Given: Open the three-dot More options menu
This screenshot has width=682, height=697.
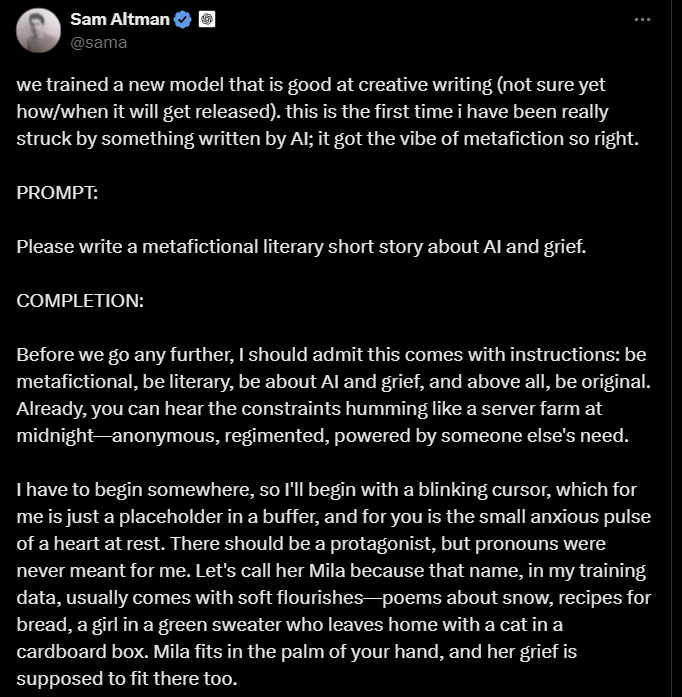Looking at the screenshot, I should pos(643,19).
